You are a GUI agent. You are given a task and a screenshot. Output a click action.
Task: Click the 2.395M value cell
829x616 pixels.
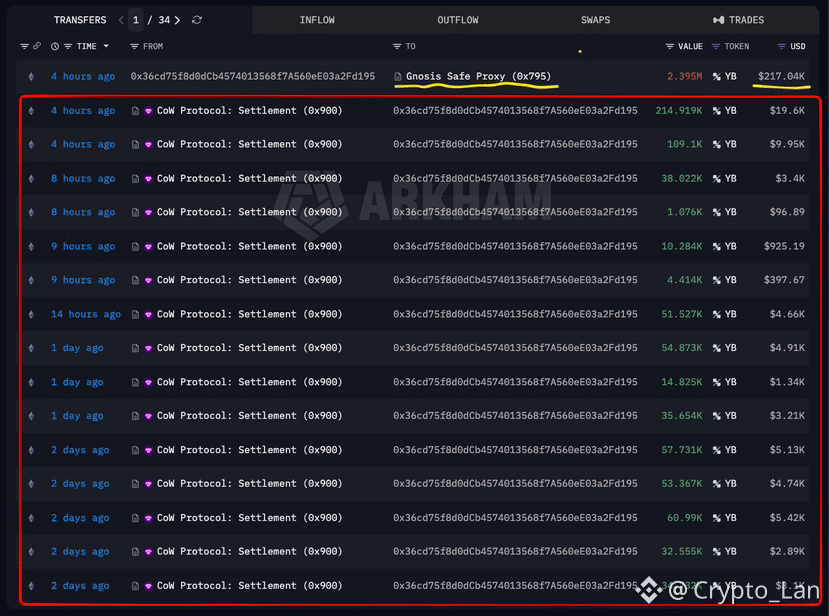pyautogui.click(x=684, y=76)
